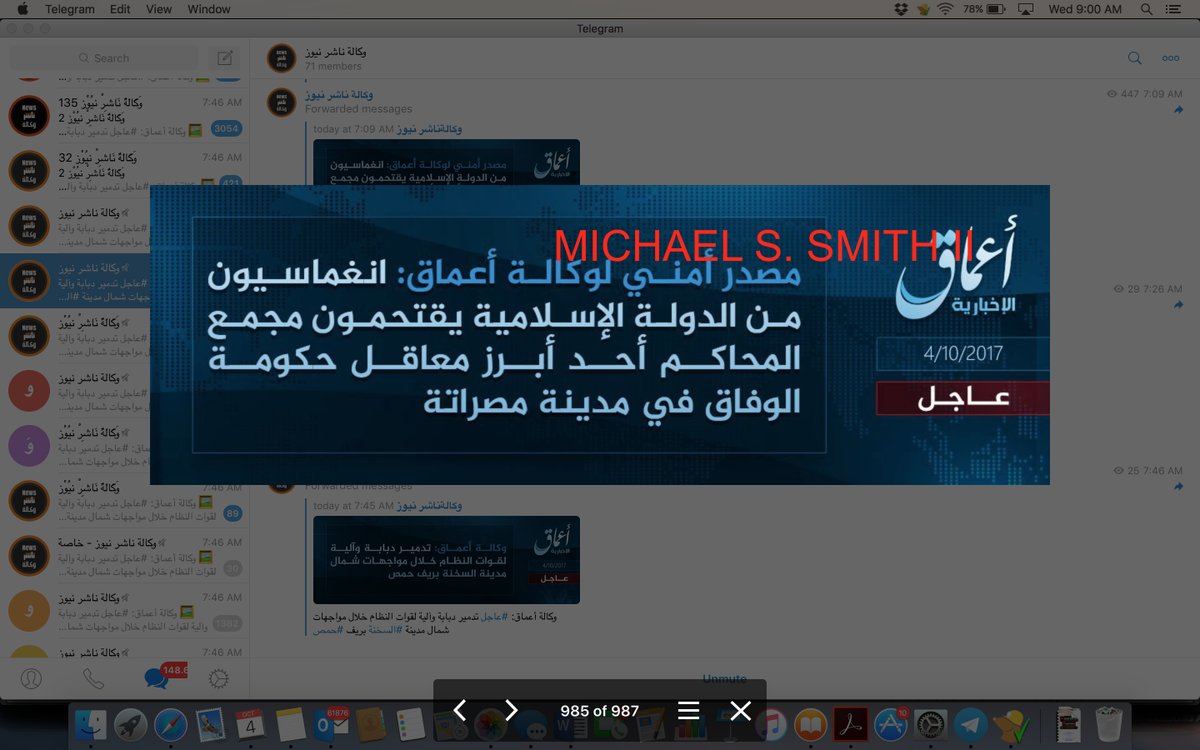Close the image viewer with the X
Image resolution: width=1200 pixels, height=750 pixels.
[740, 711]
